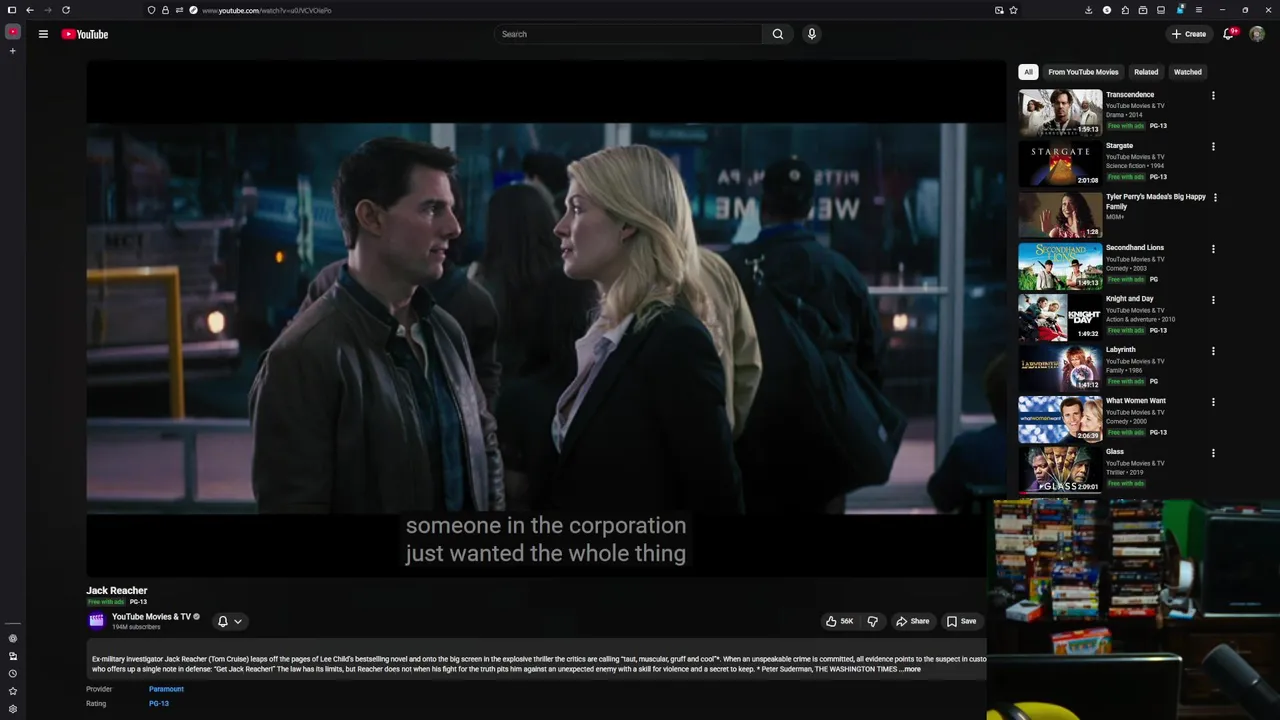Screen dimensions: 1280x720
Task: Open the Secondhand Lions thumbnail
Action: 1060,265
